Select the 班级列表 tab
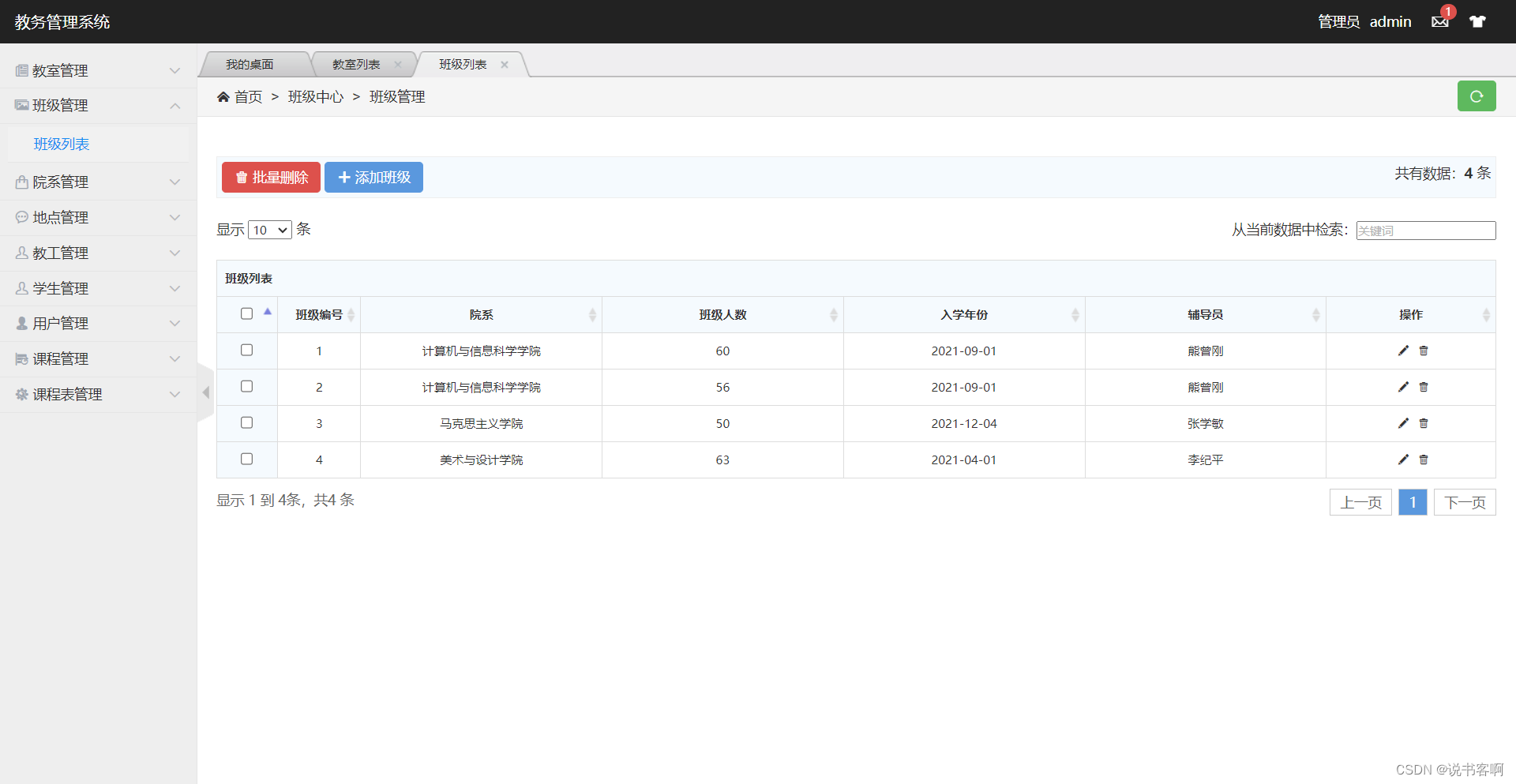Image resolution: width=1516 pixels, height=784 pixels. [463, 65]
